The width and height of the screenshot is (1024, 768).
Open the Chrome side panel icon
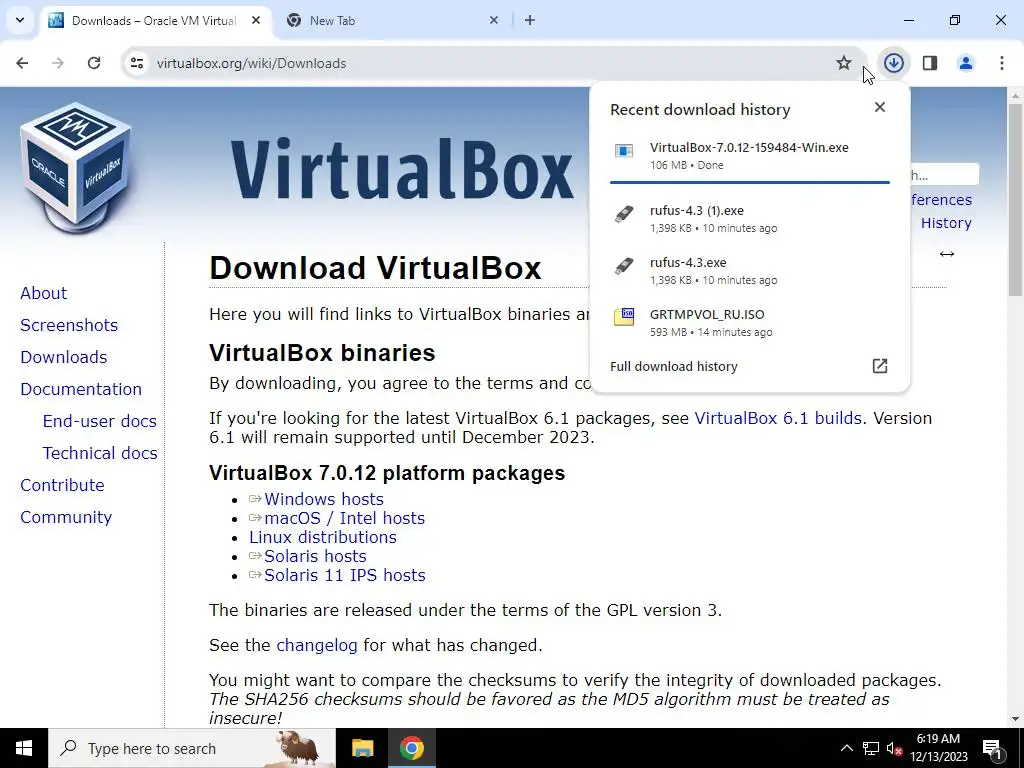[x=930, y=63]
